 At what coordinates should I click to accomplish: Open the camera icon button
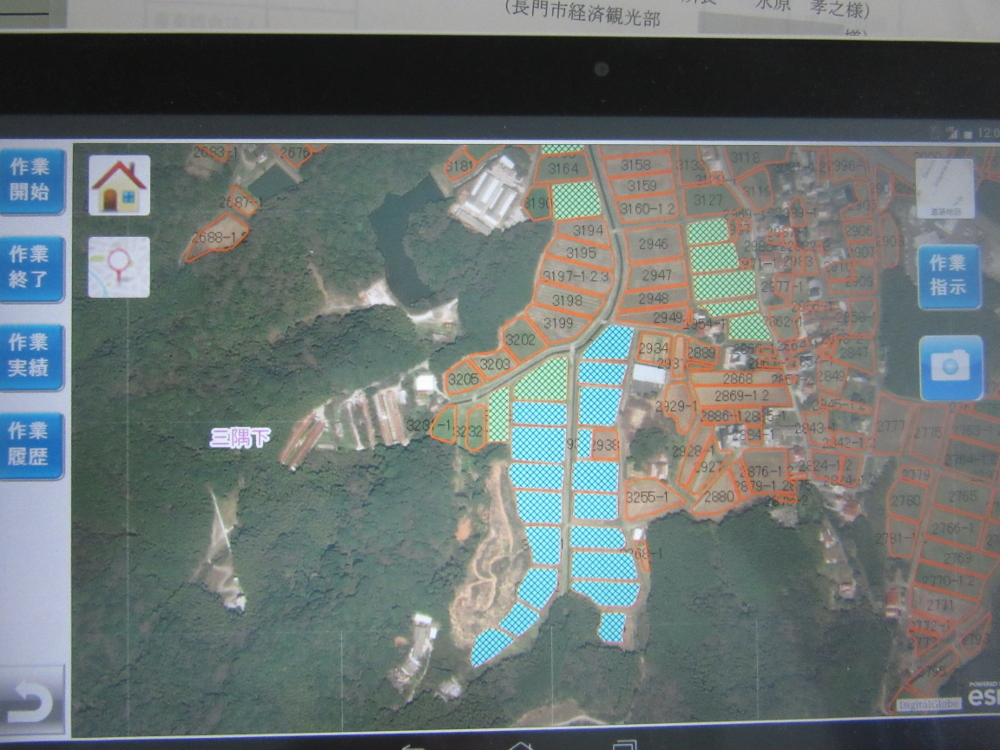[950, 367]
